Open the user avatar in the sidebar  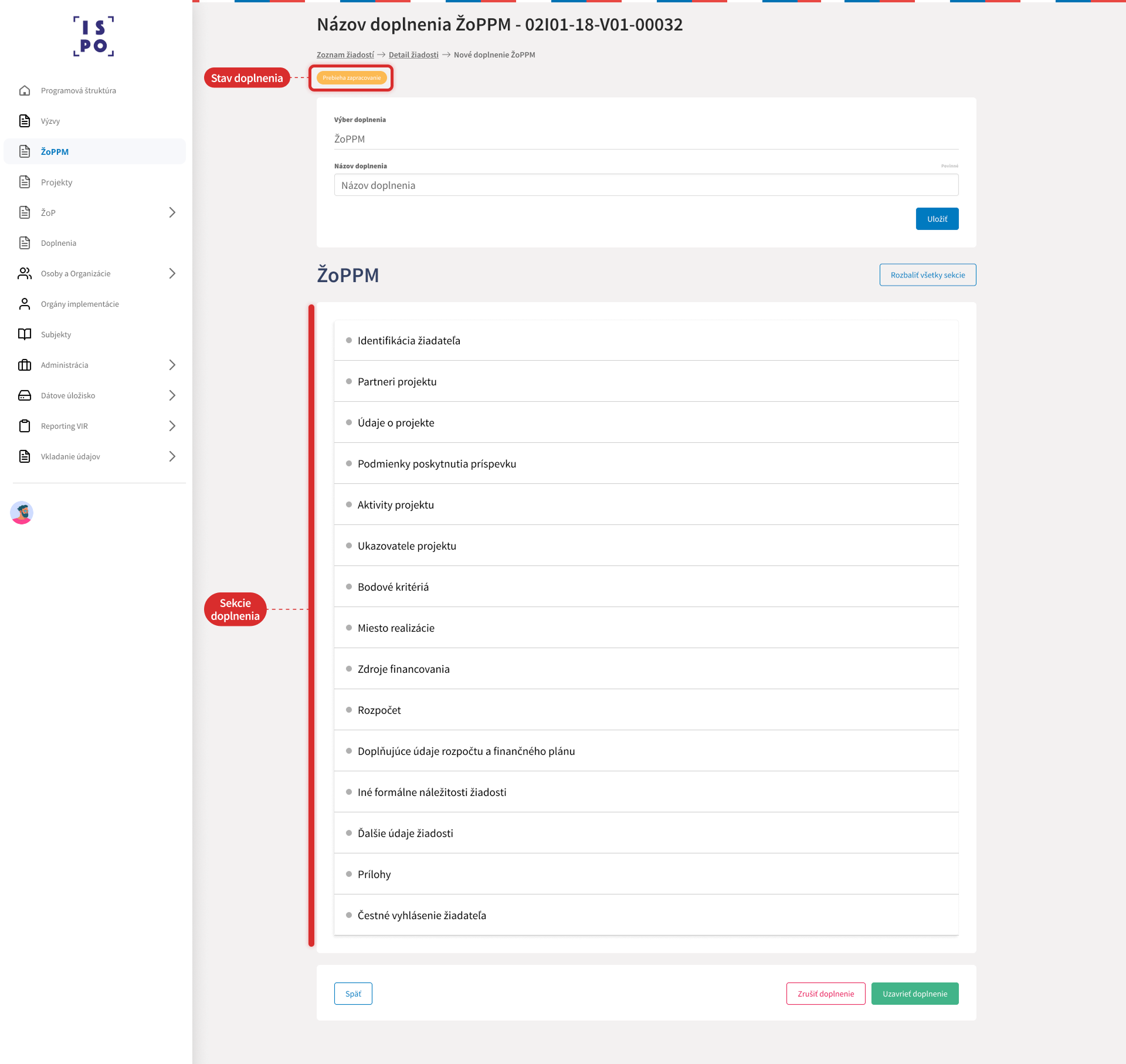[22, 513]
